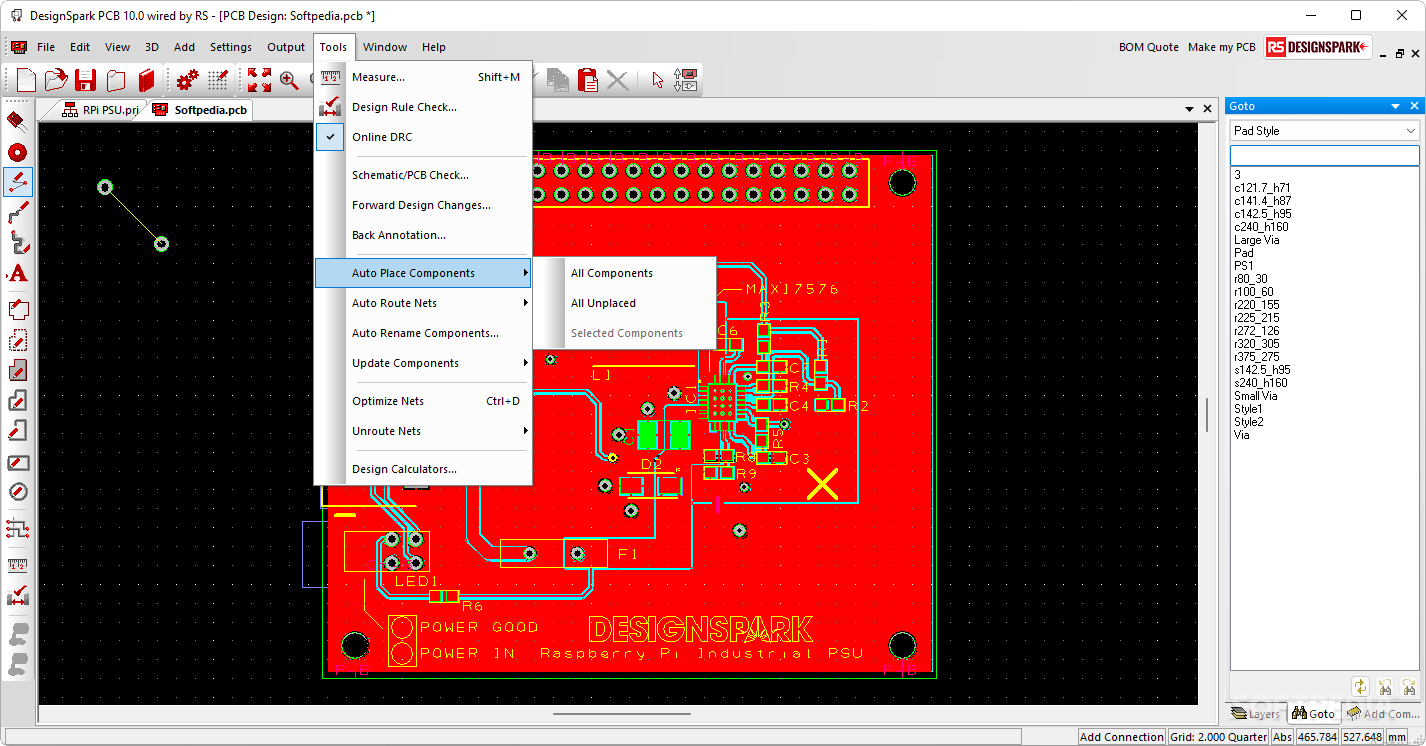The width and height of the screenshot is (1426, 746).
Task: Open the Goto panel options dropdown arrow
Action: tap(1396, 106)
